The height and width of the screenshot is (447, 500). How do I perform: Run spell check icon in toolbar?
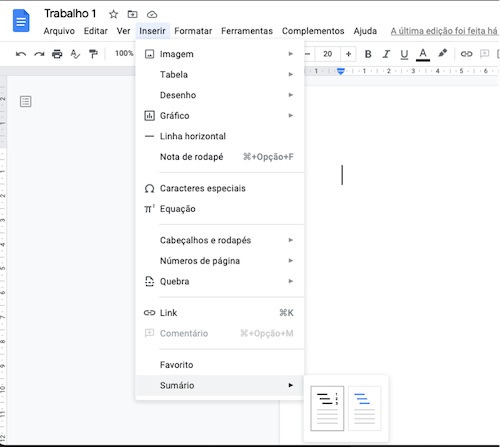tap(75, 54)
